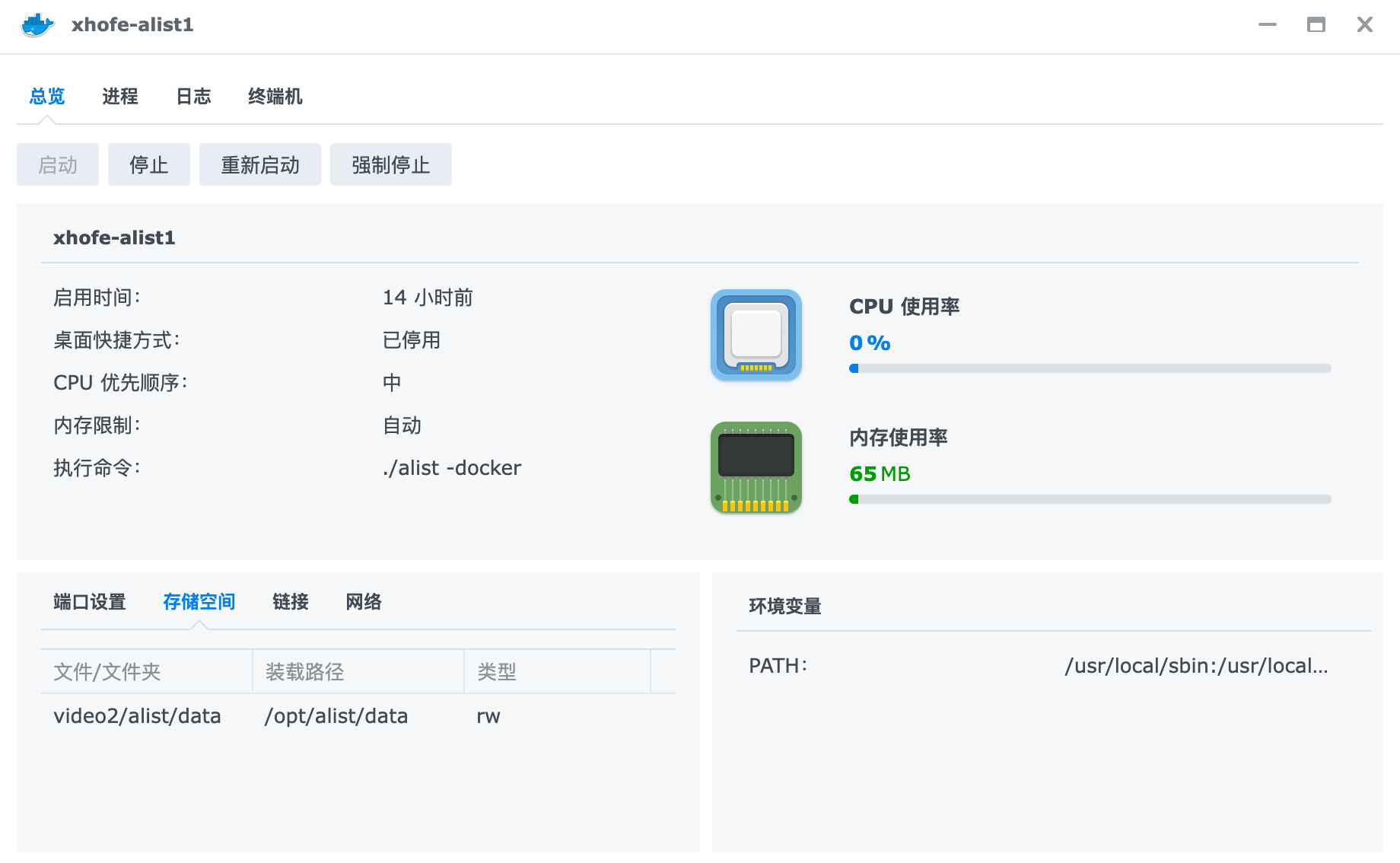Open the 日志 tab
1400x863 pixels.
tap(193, 97)
